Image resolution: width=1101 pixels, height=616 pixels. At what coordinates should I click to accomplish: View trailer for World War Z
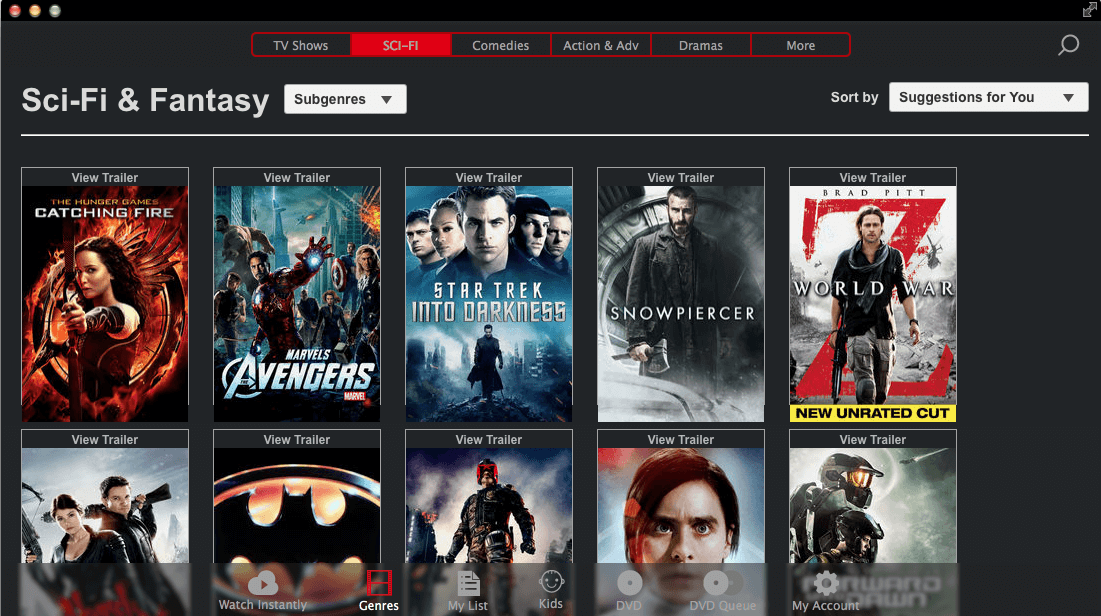click(x=873, y=178)
